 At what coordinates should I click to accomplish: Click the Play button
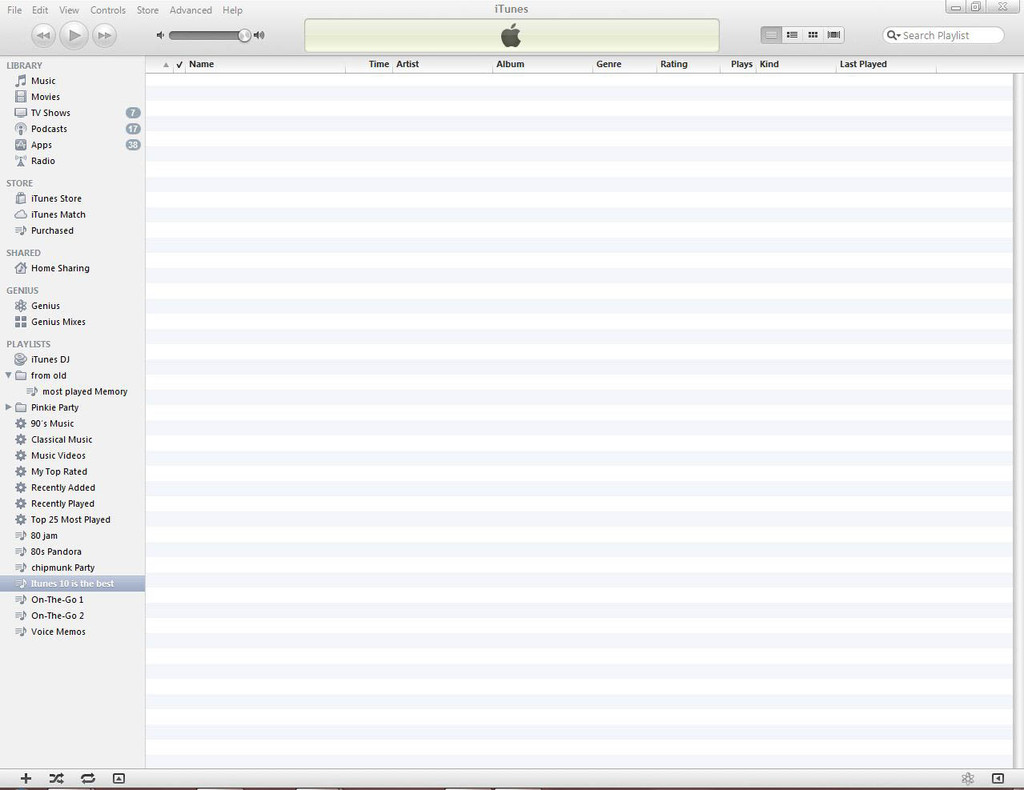tap(74, 35)
